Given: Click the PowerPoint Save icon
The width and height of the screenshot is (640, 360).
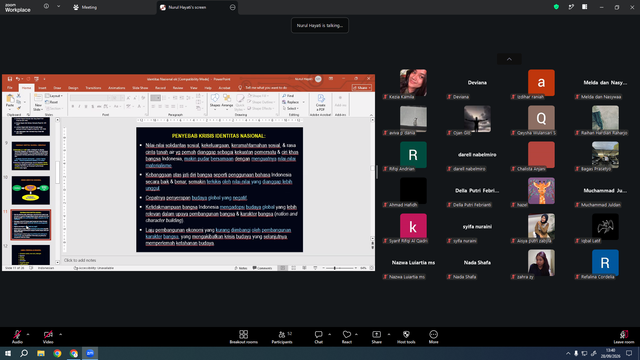Looking at the screenshot, I should [x=10, y=79].
